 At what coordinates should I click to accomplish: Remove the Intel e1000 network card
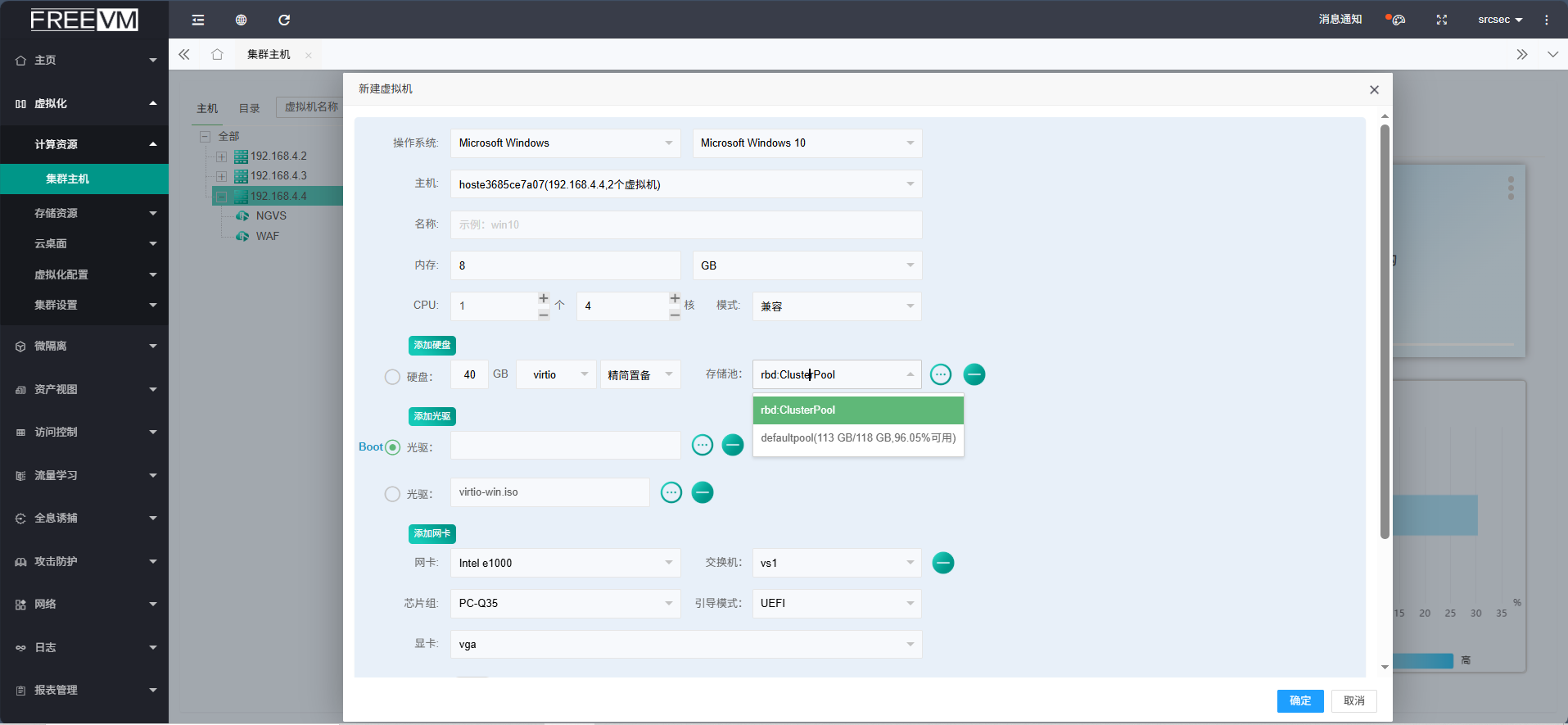tap(943, 563)
